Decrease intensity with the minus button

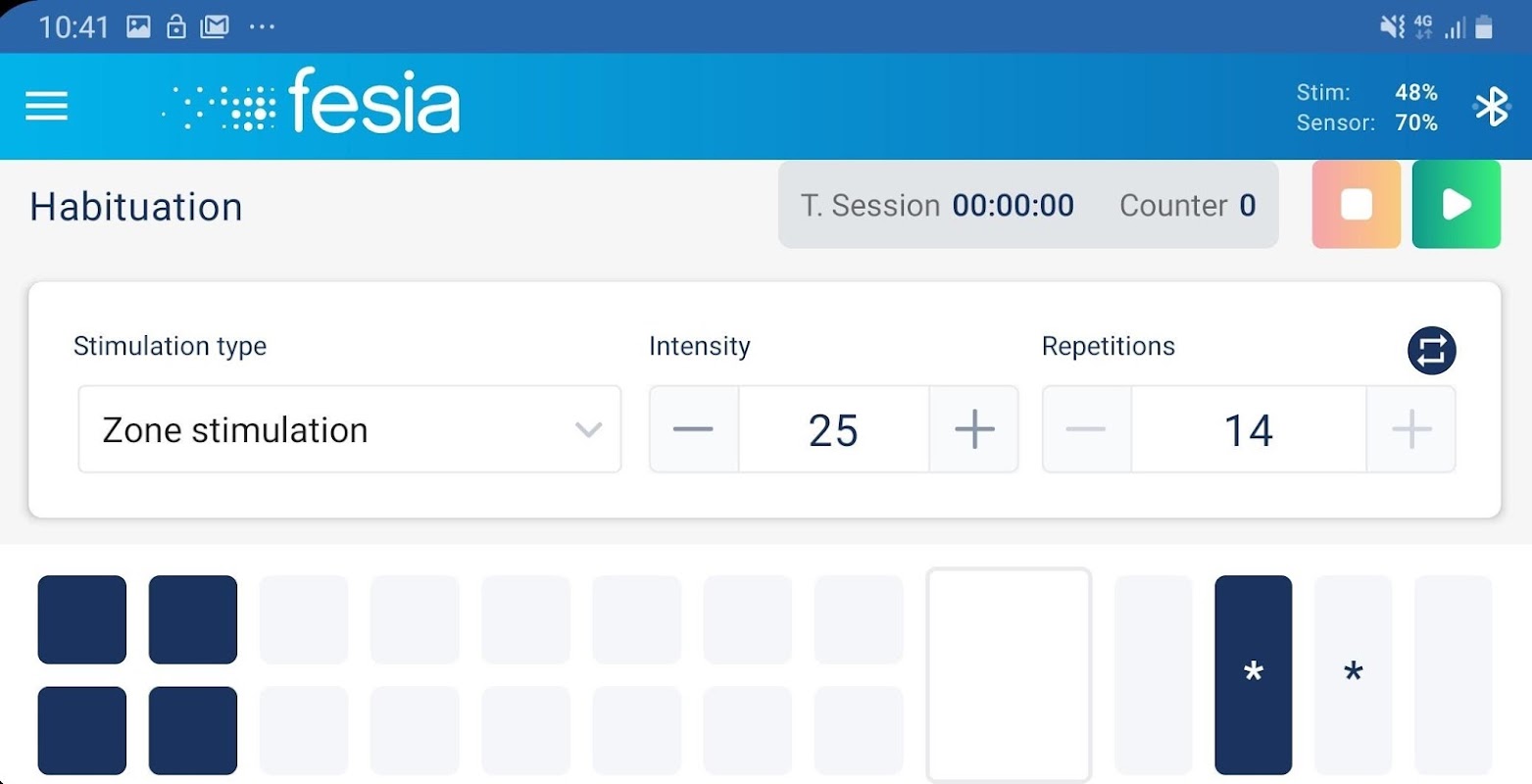click(x=694, y=429)
